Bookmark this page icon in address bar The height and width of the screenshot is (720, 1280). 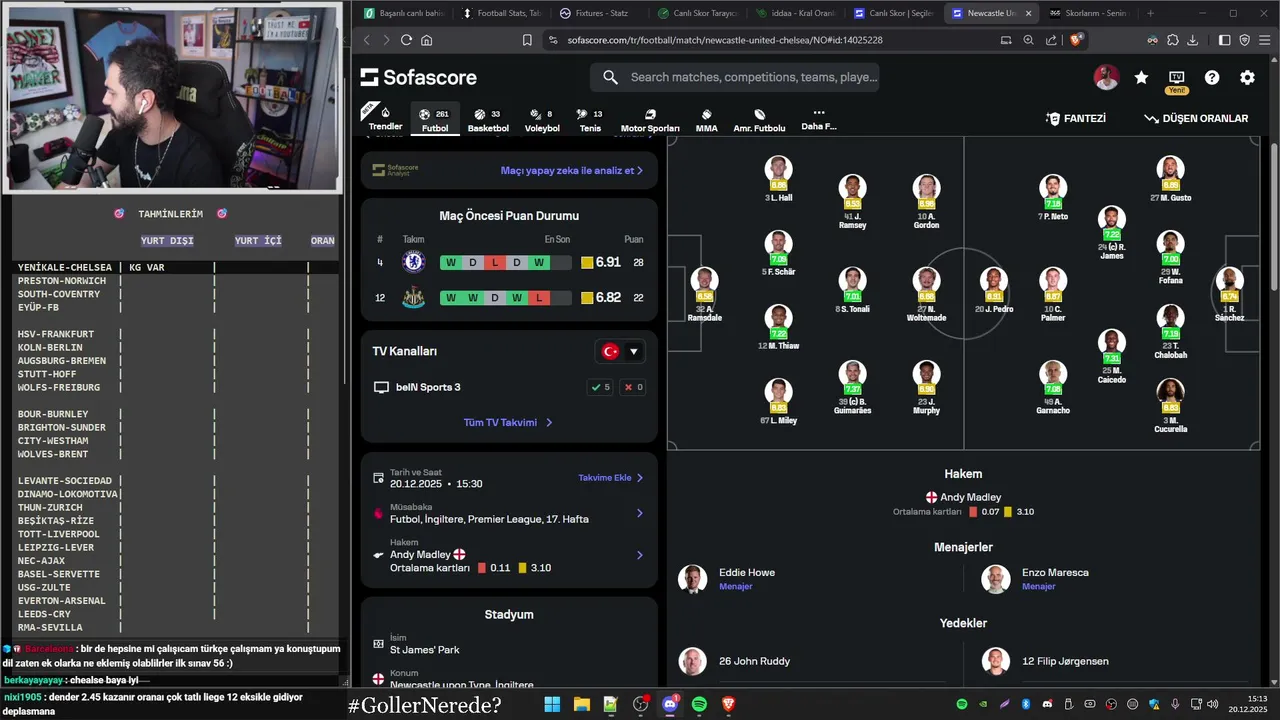coord(527,40)
